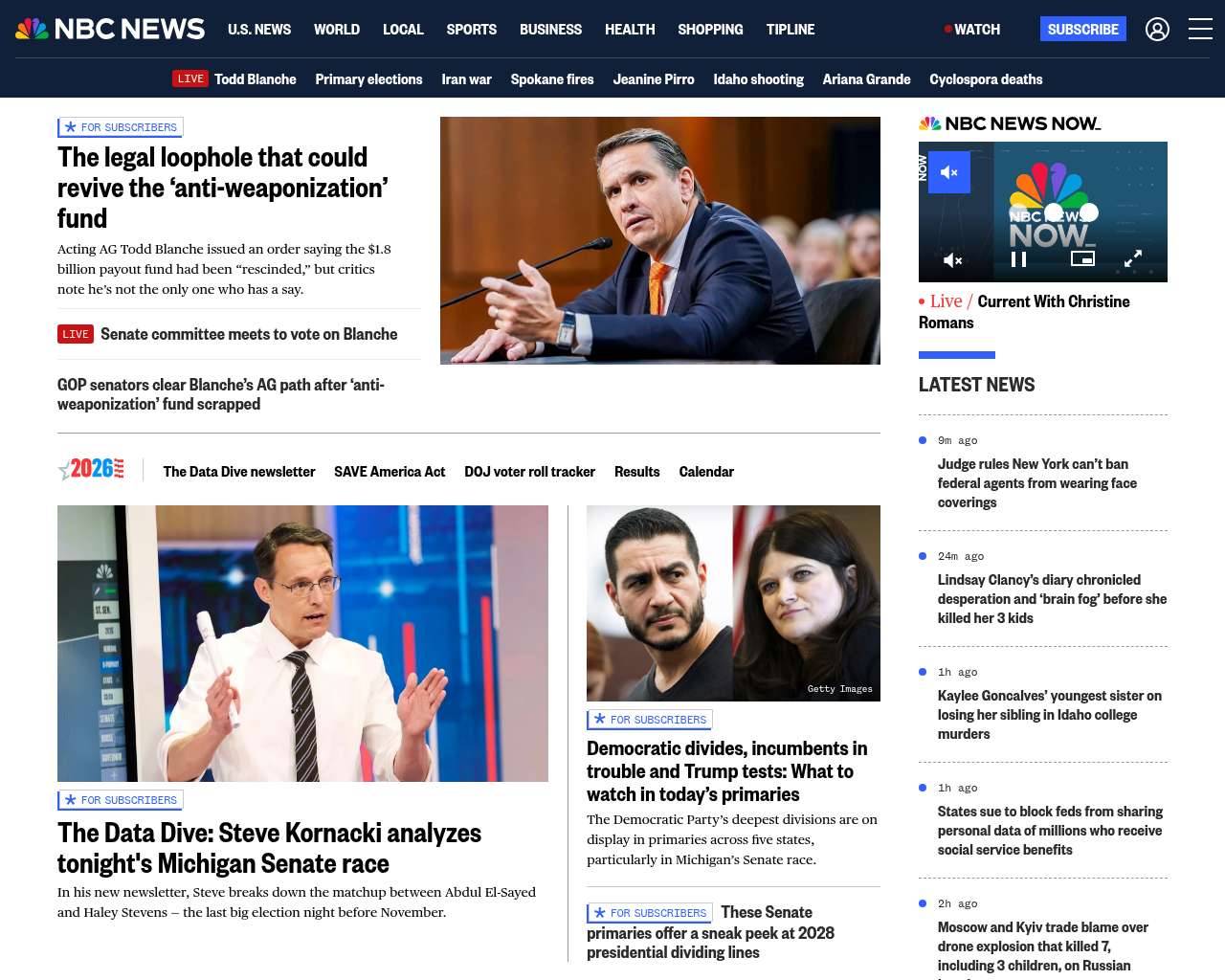Open the Idaho shooting trending topic
Image resolution: width=1225 pixels, height=980 pixels.
point(758,79)
